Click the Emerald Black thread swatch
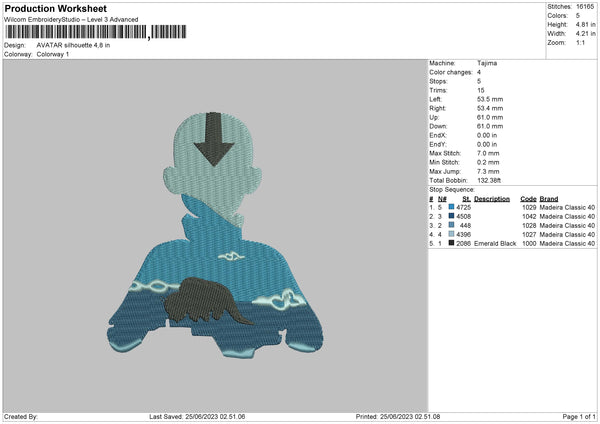600x424 pixels. 451,243
